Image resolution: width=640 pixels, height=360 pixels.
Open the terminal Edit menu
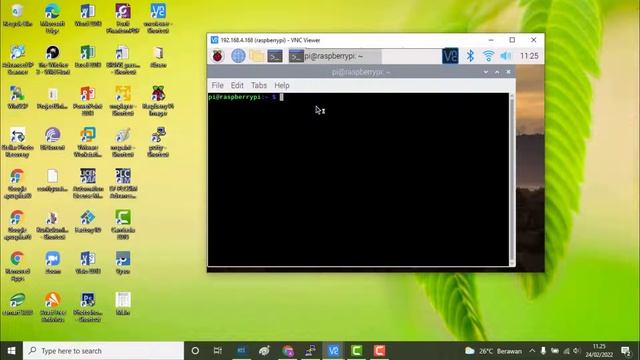[x=237, y=85]
